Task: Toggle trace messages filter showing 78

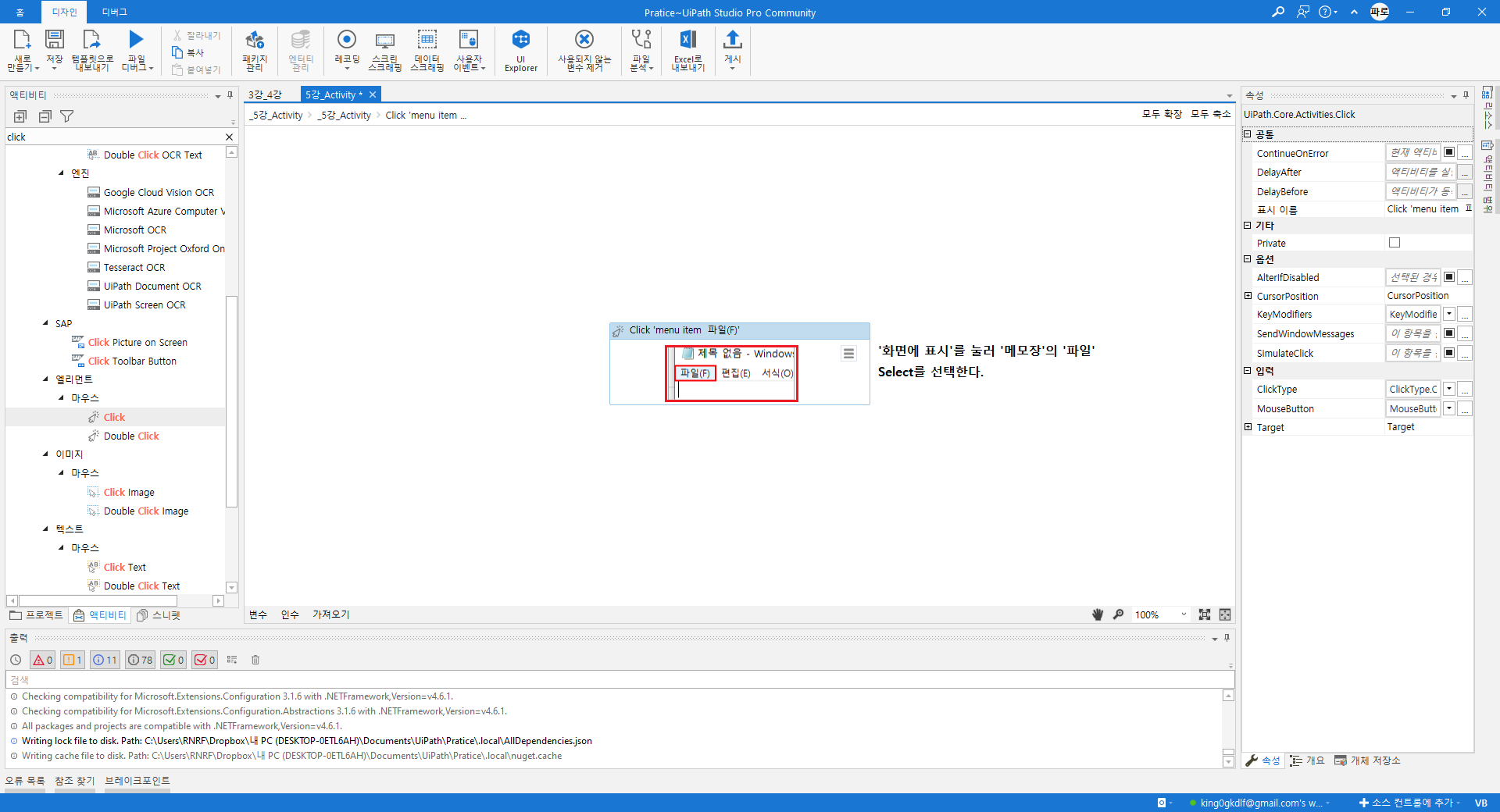Action: click(x=141, y=660)
